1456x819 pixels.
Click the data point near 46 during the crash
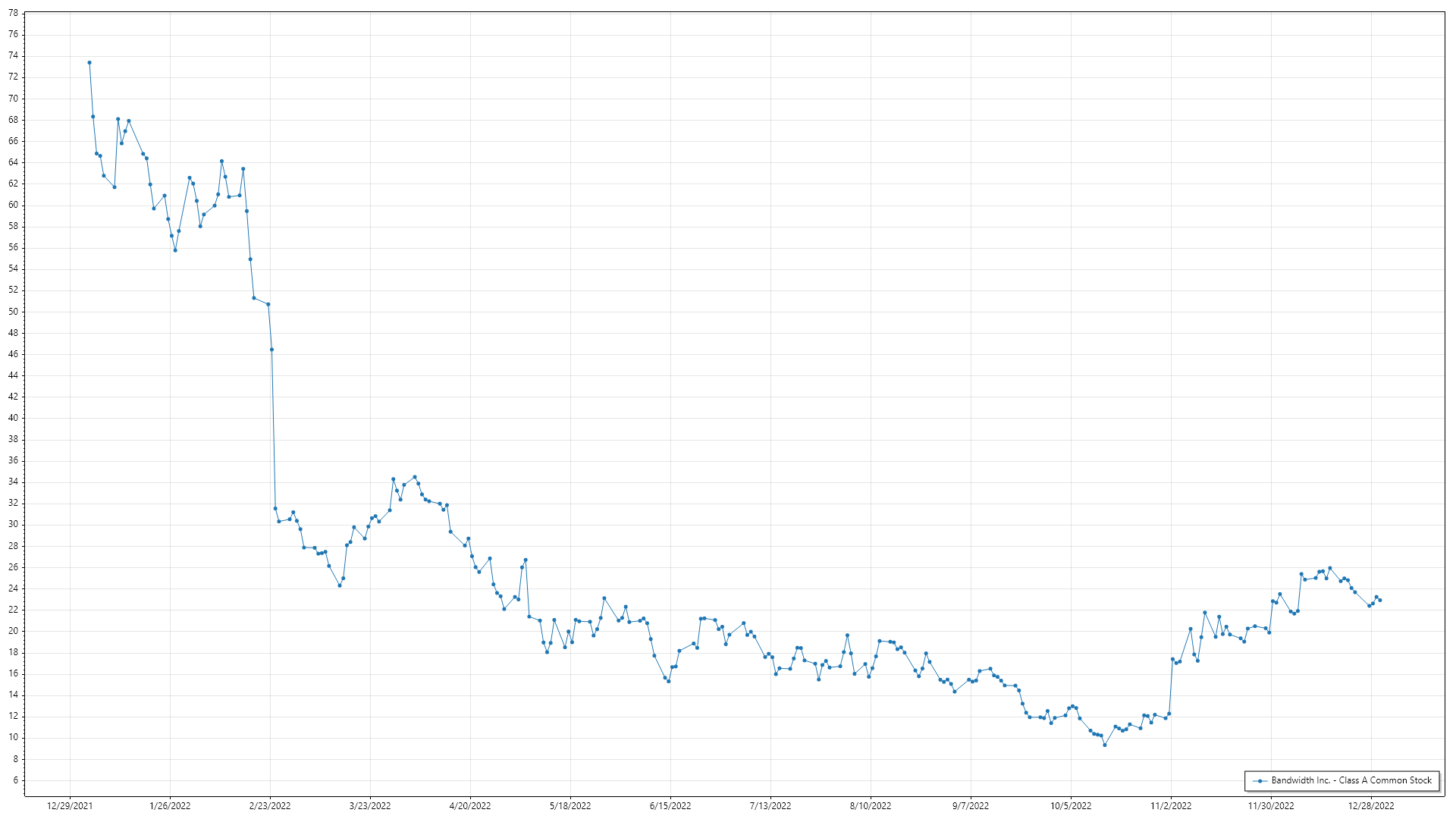271,350
